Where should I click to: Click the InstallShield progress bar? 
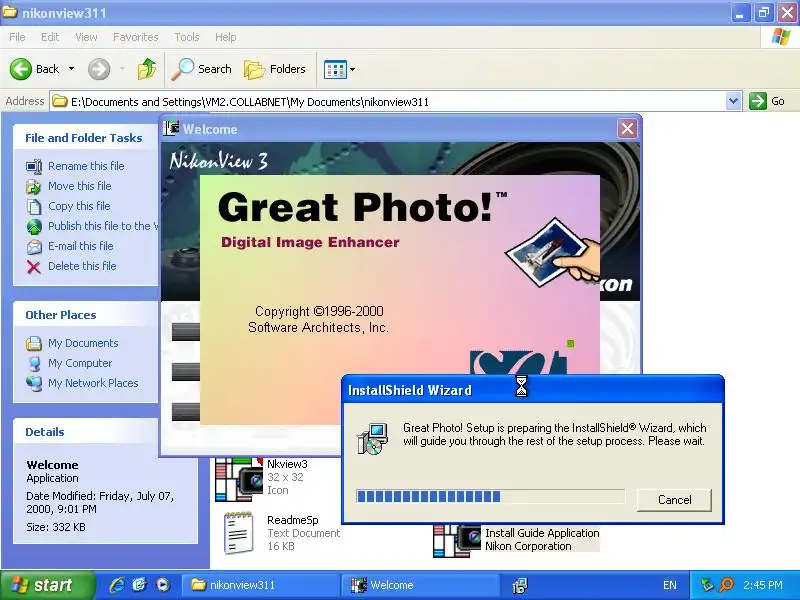tap(490, 496)
